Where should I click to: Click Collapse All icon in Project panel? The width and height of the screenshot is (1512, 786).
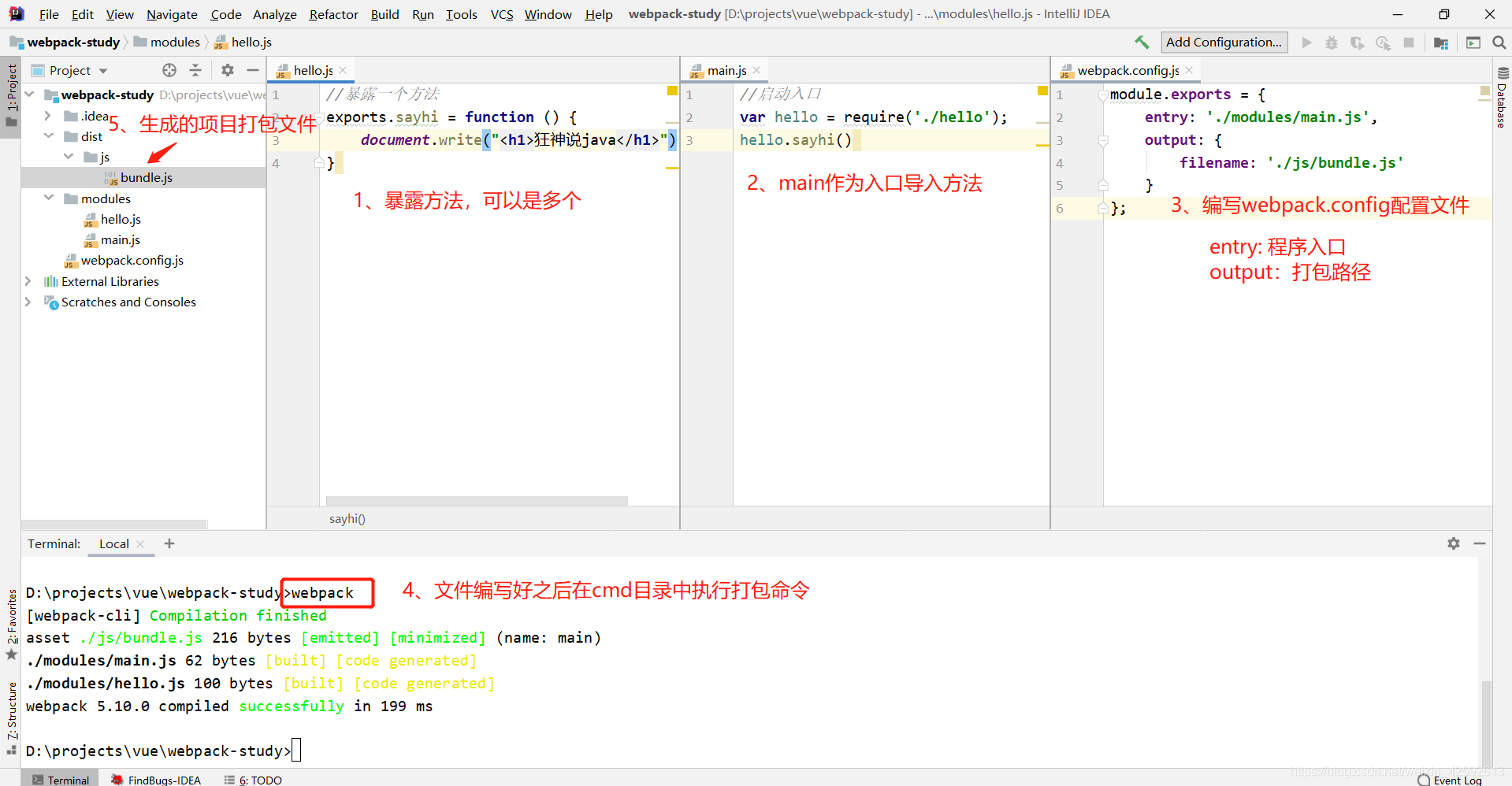pyautogui.click(x=195, y=70)
